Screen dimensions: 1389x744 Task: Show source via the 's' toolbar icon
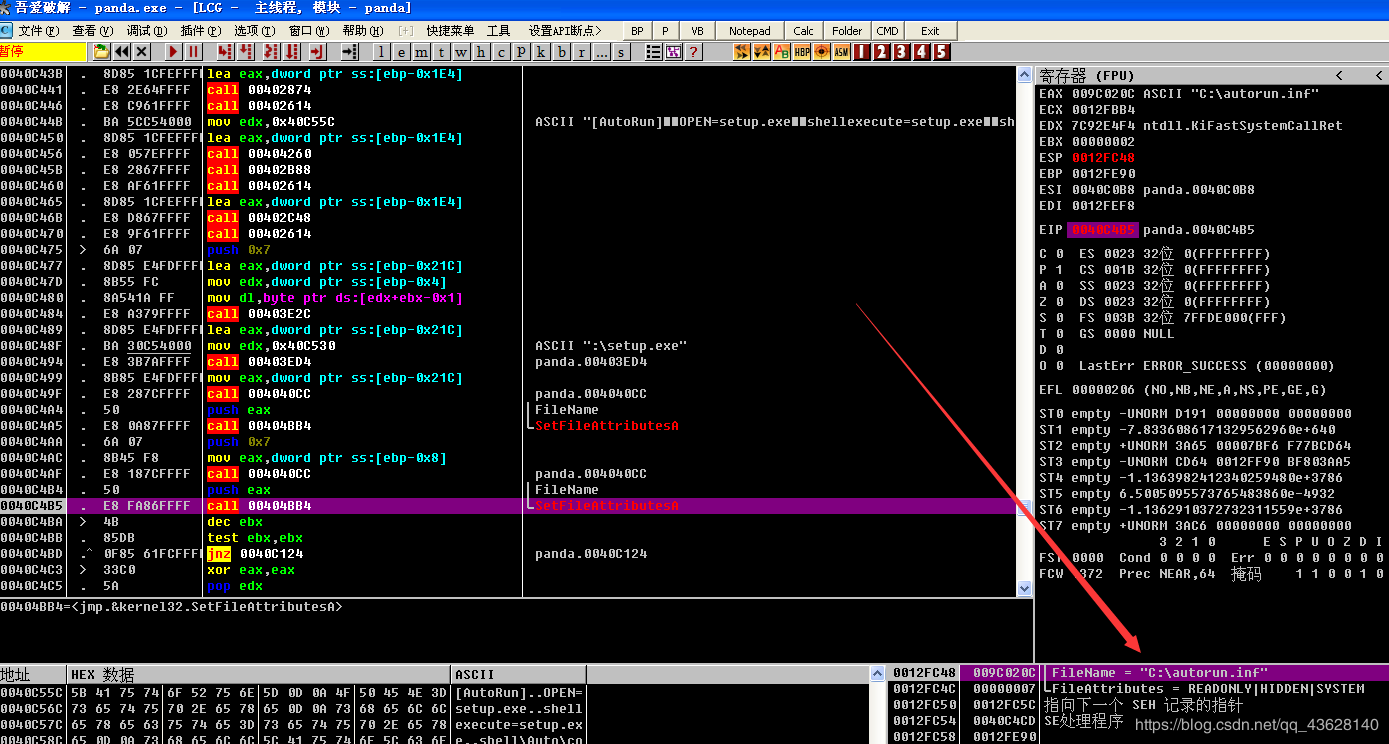pos(622,52)
